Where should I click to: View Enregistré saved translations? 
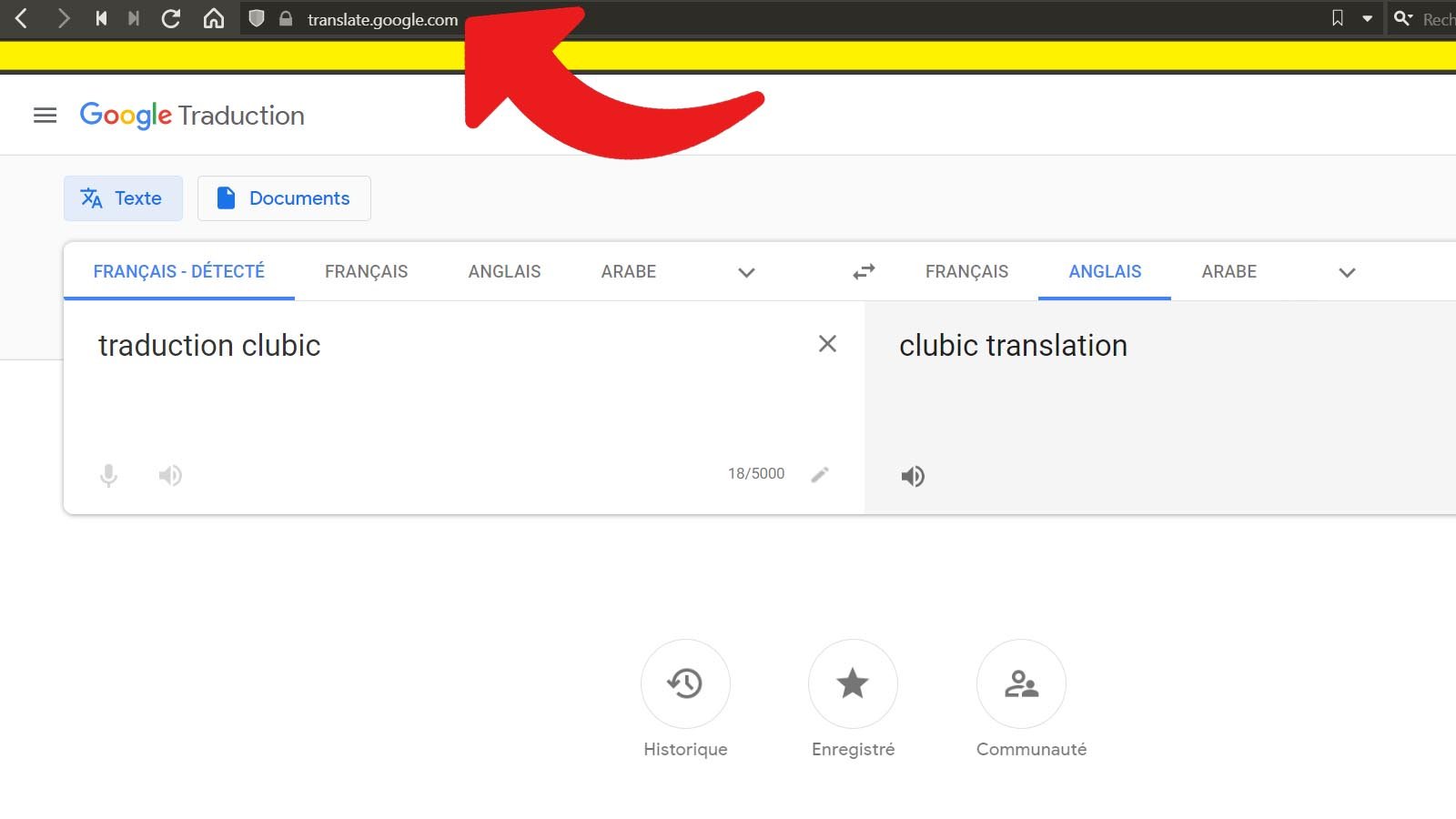click(x=853, y=683)
